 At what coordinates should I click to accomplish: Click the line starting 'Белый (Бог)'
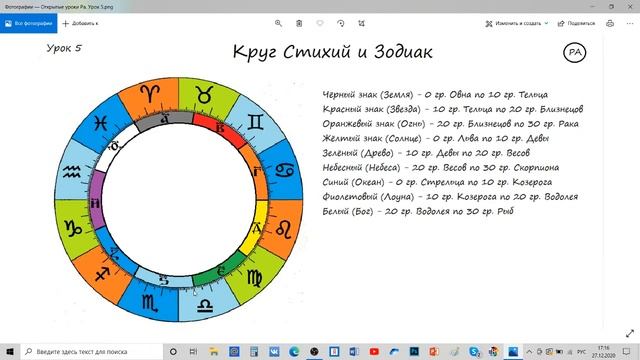[418, 211]
